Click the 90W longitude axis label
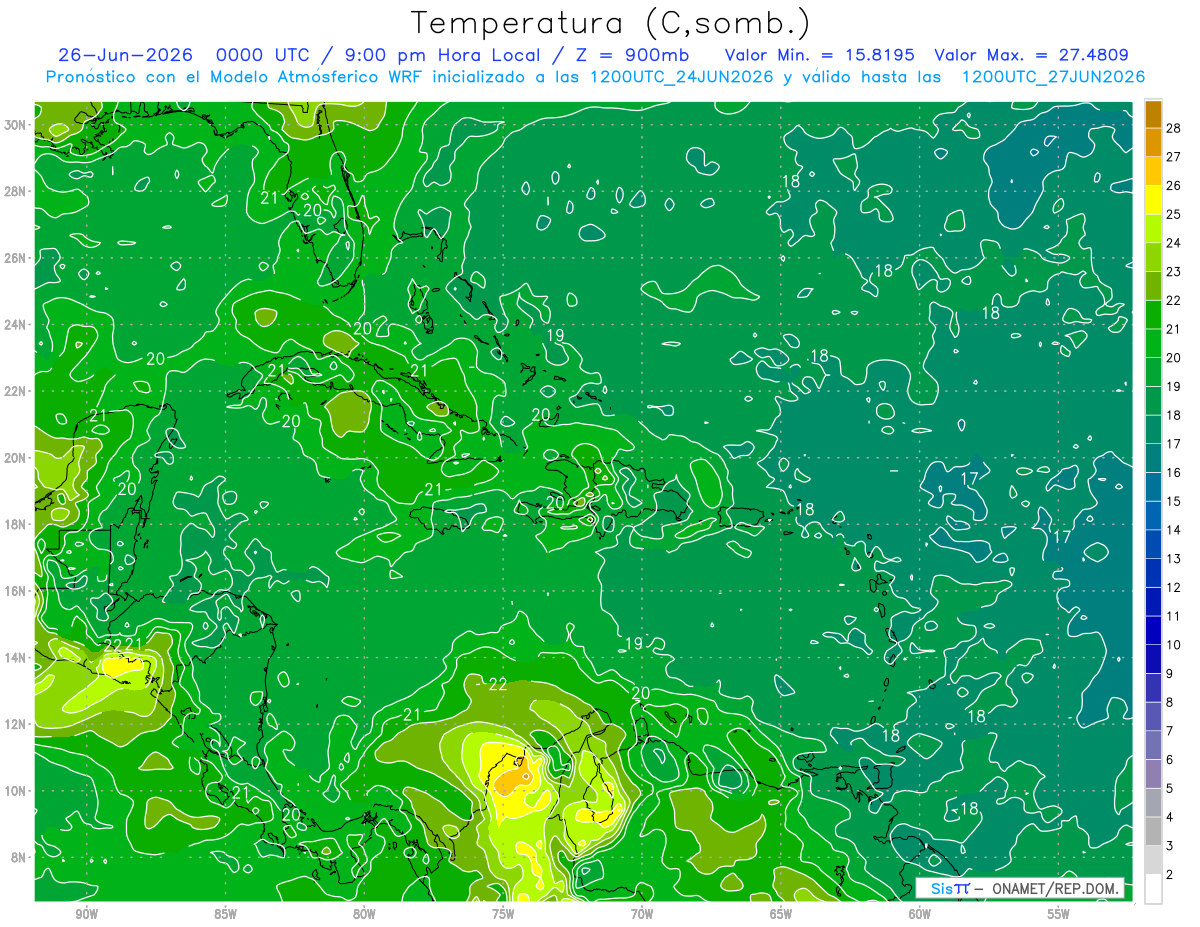This screenshot has width=1200, height=927. pyautogui.click(x=87, y=914)
